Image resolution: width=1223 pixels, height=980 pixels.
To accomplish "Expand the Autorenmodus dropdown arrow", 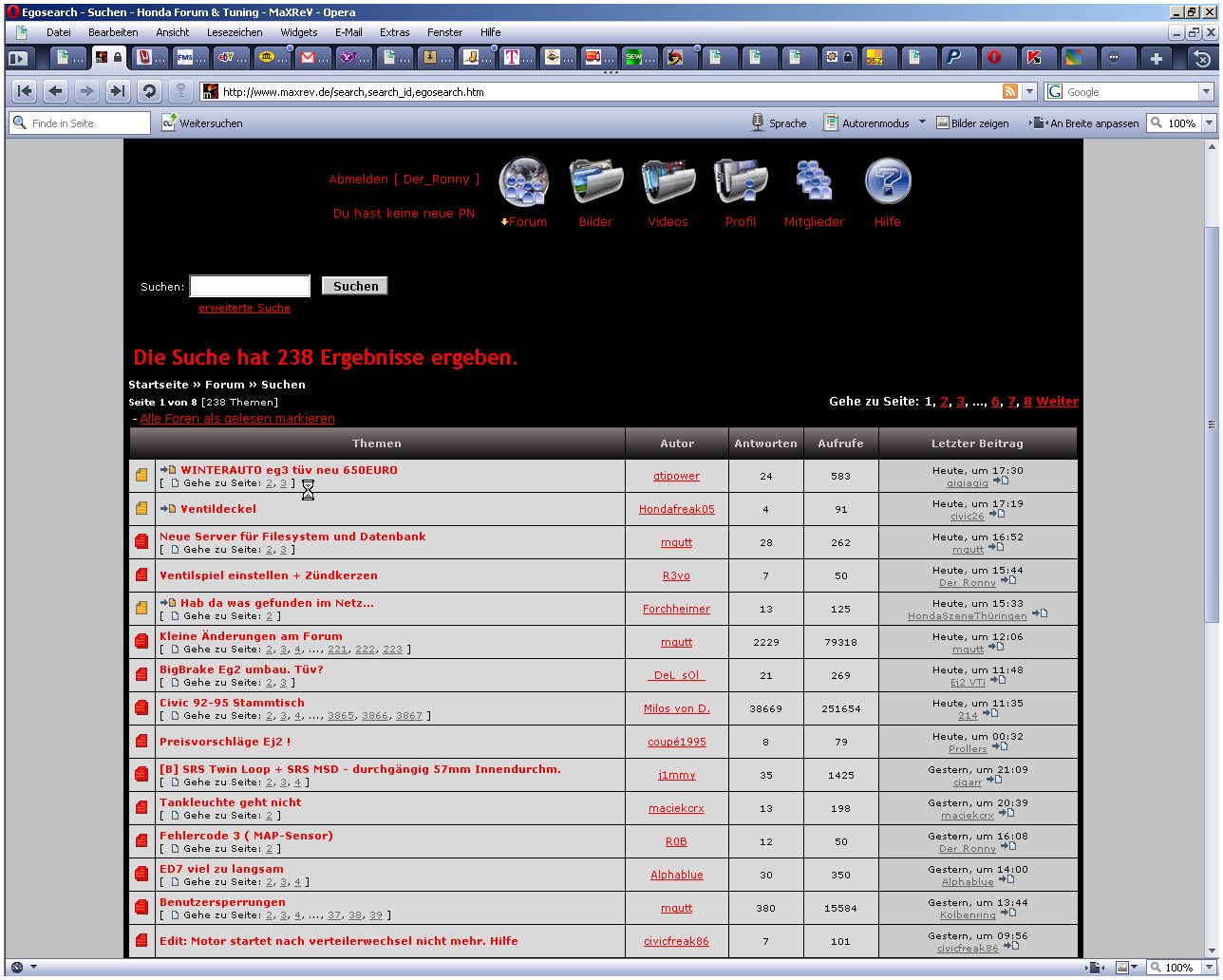I will coord(922,122).
